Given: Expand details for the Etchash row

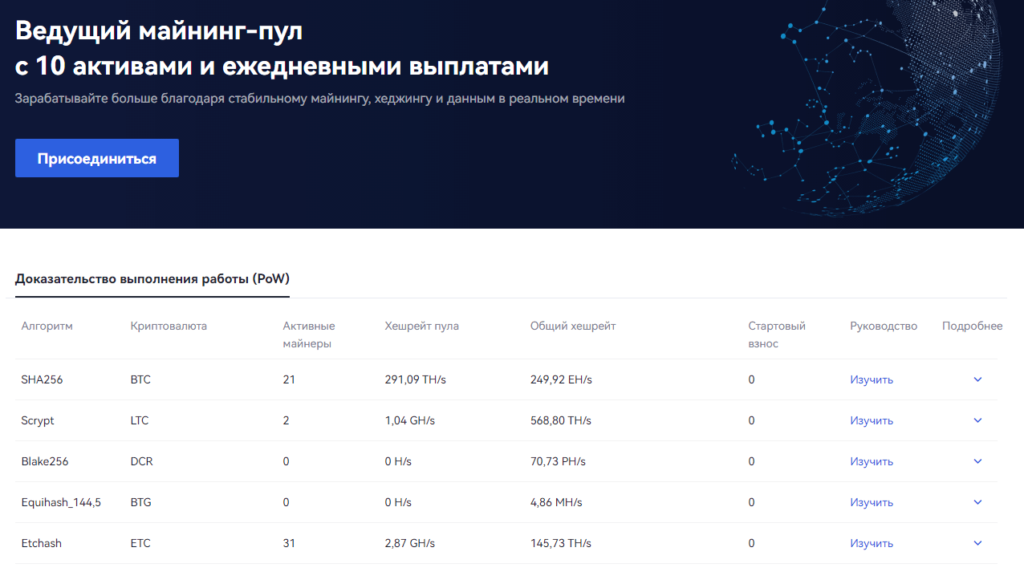Looking at the screenshot, I should [x=976, y=543].
